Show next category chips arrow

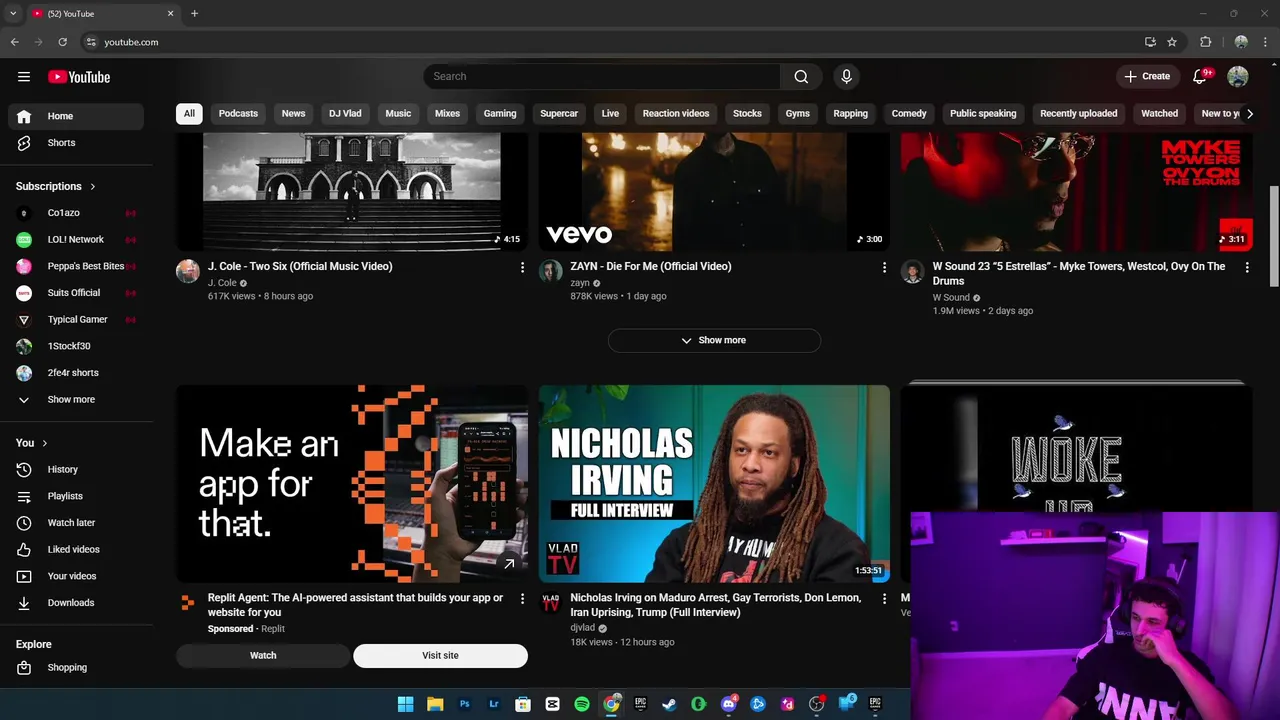(x=1249, y=113)
